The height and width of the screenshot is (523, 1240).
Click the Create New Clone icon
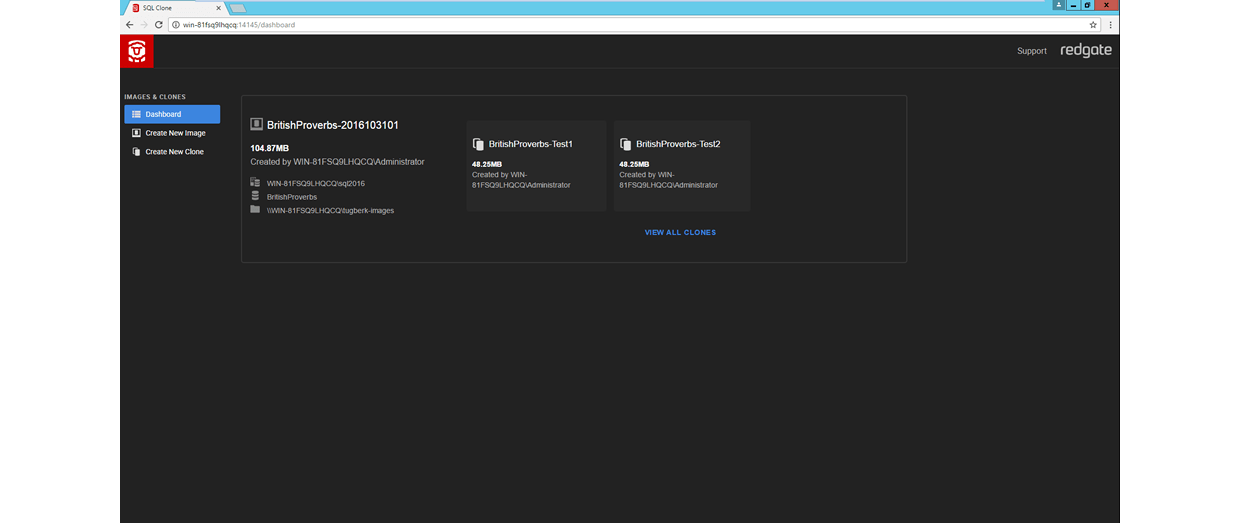coord(136,152)
